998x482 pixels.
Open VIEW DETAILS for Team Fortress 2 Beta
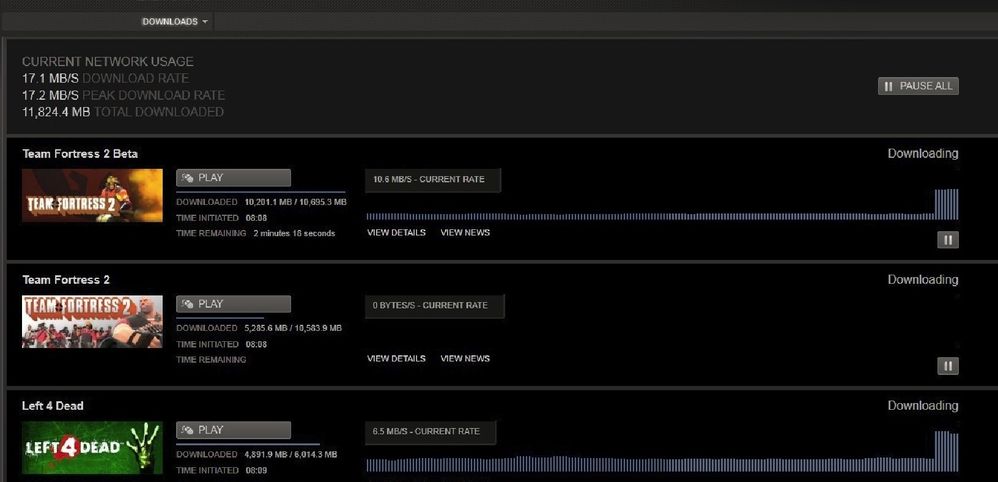397,232
